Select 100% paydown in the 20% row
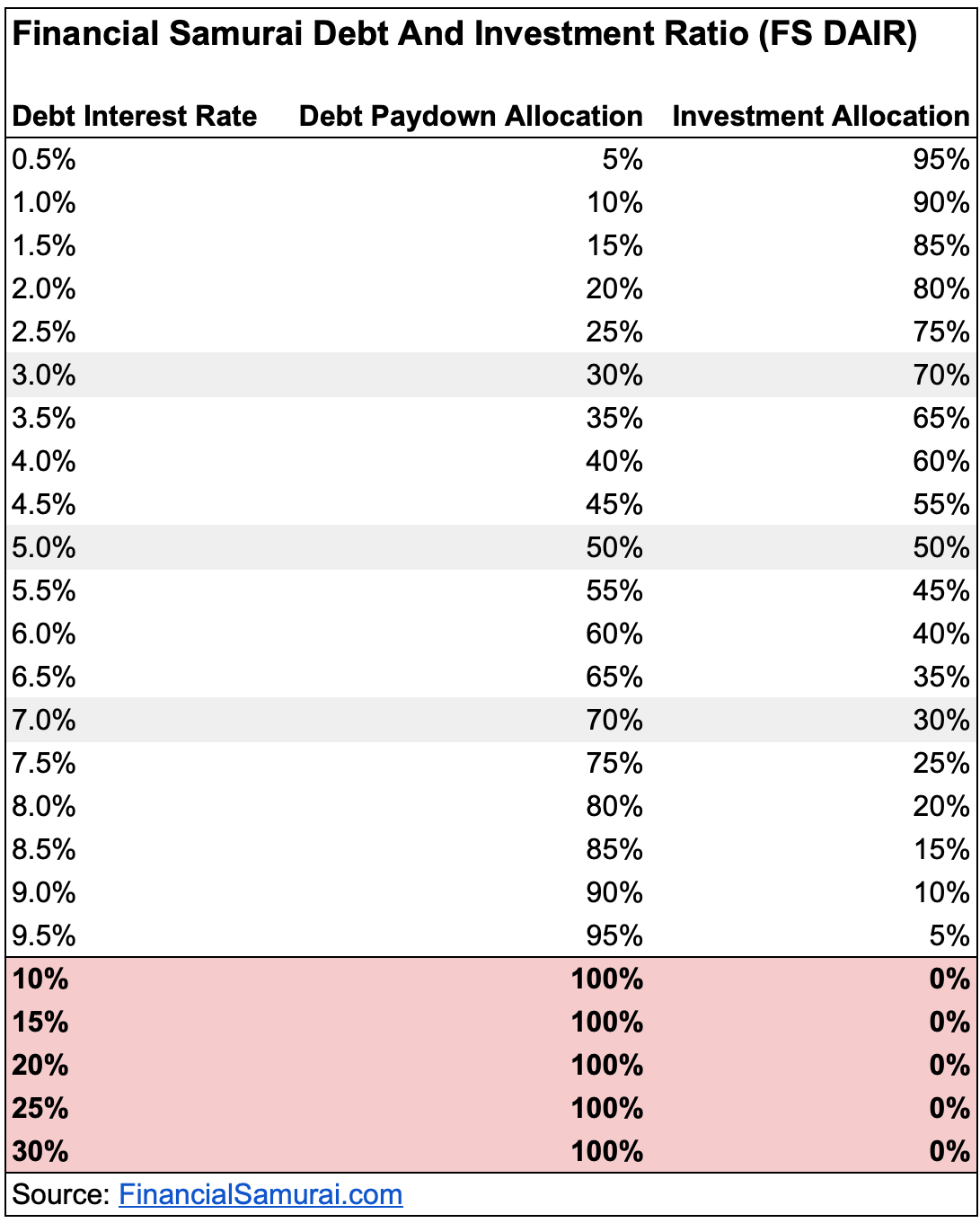 pos(607,1065)
